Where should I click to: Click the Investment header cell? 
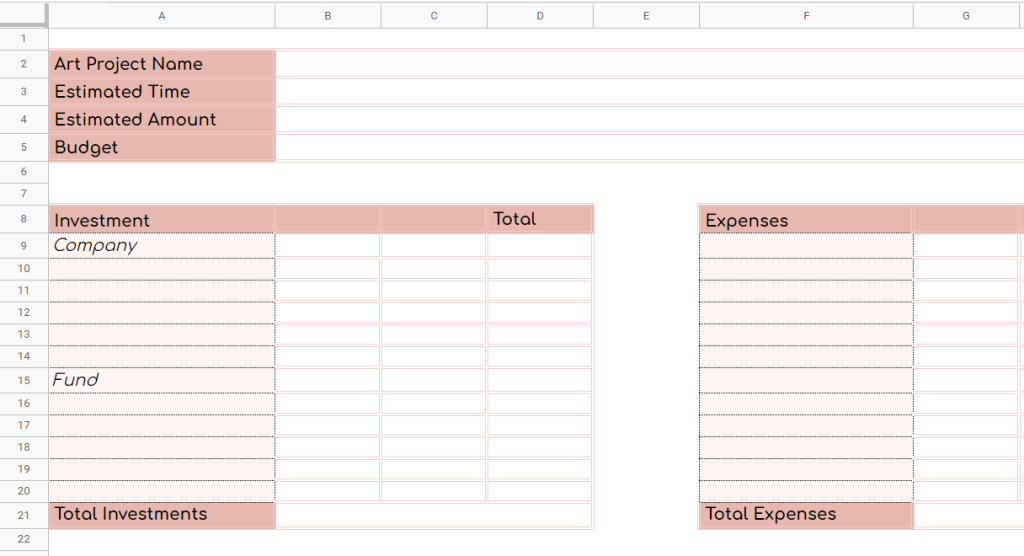[x=162, y=220]
